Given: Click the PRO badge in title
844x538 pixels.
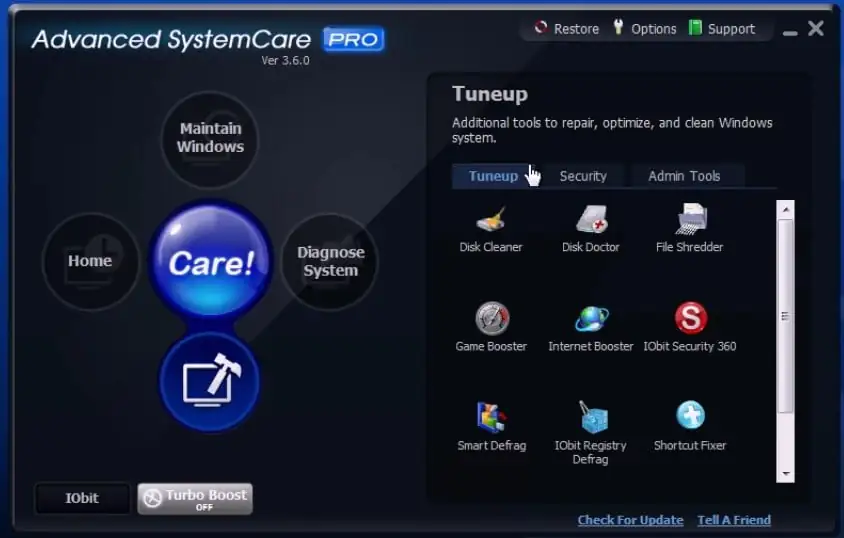Looking at the screenshot, I should coord(354,39).
